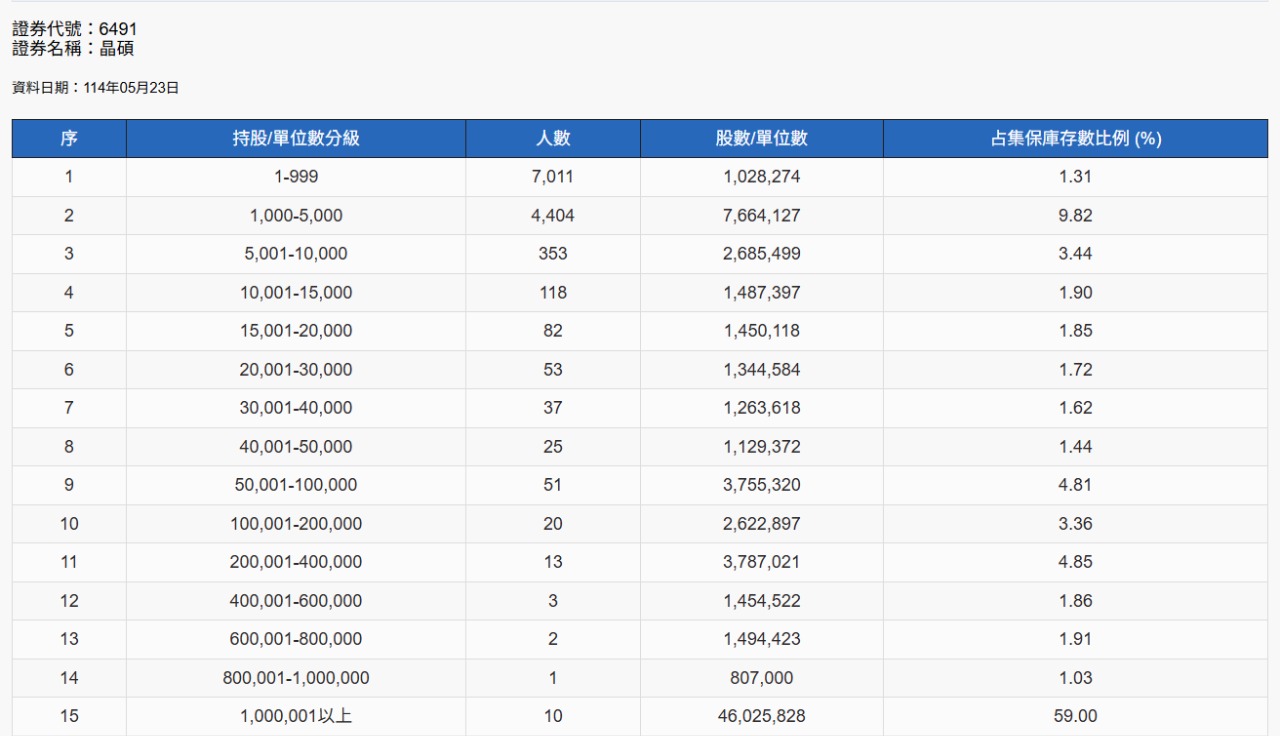The image size is (1280, 736).
Task: Click the 人數 column header
Action: click(x=552, y=139)
